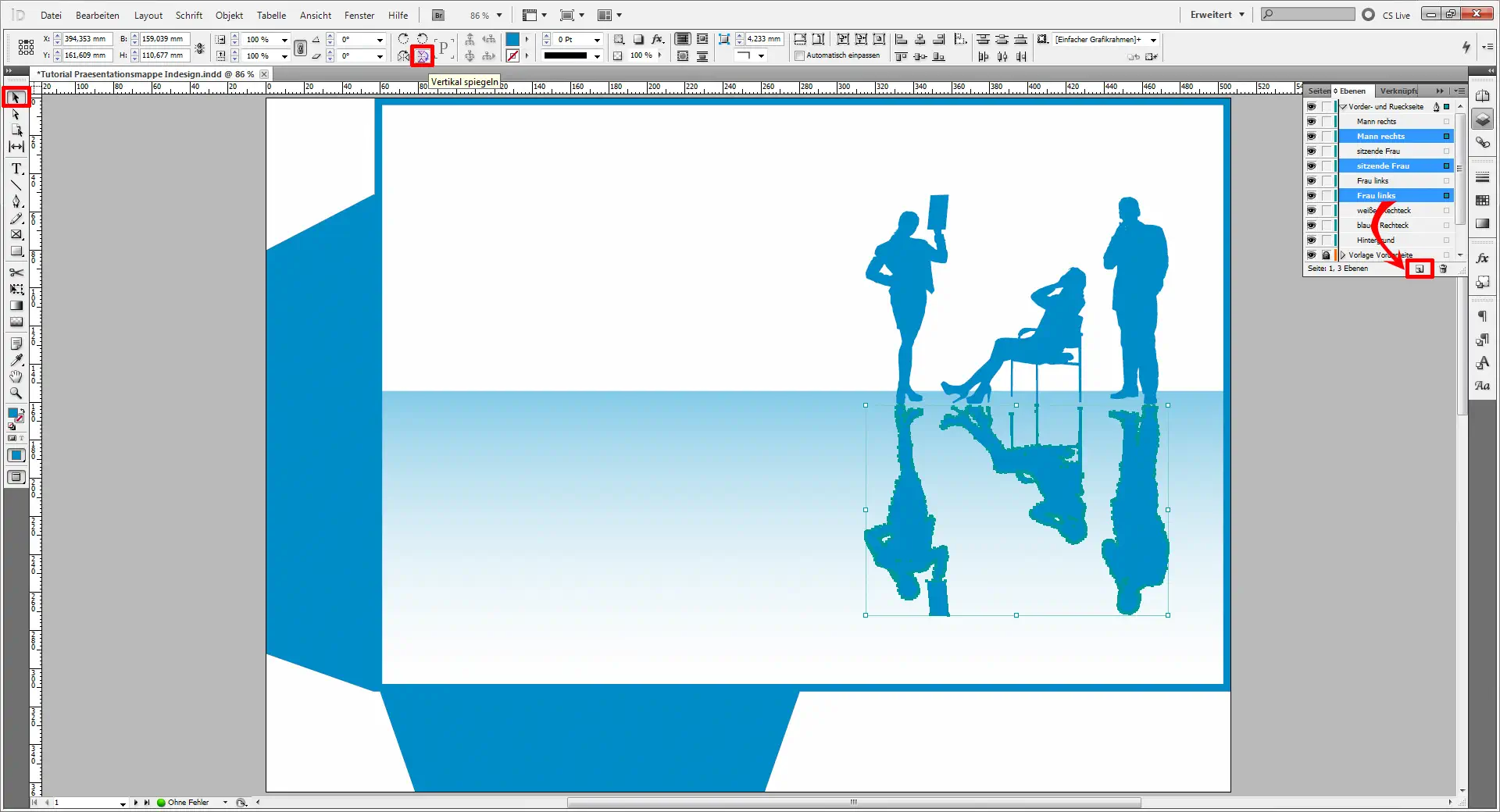The width and height of the screenshot is (1500, 812).
Task: Select the Type tool
Action: coord(16,168)
